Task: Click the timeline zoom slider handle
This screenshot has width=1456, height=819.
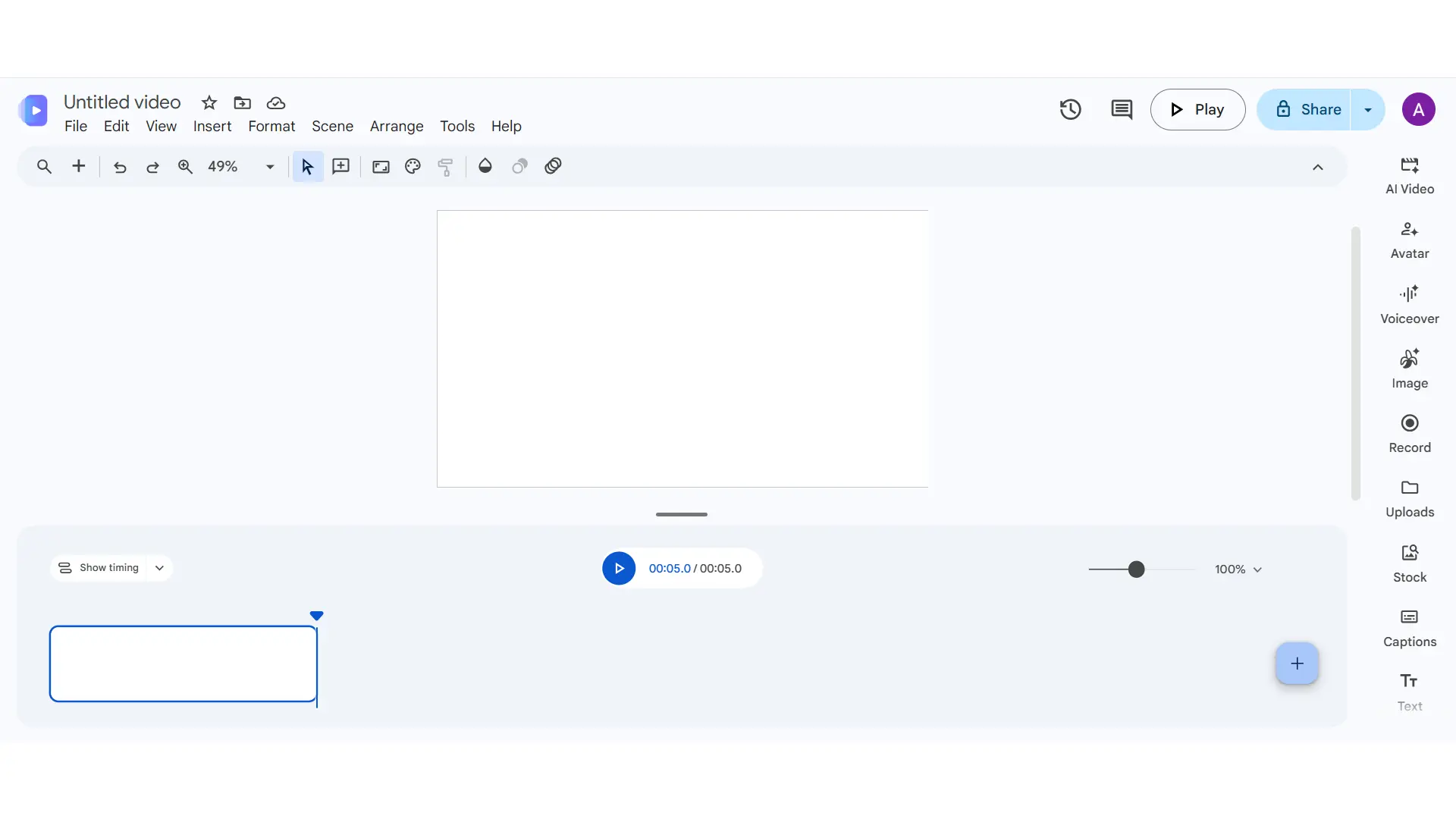Action: (1136, 570)
